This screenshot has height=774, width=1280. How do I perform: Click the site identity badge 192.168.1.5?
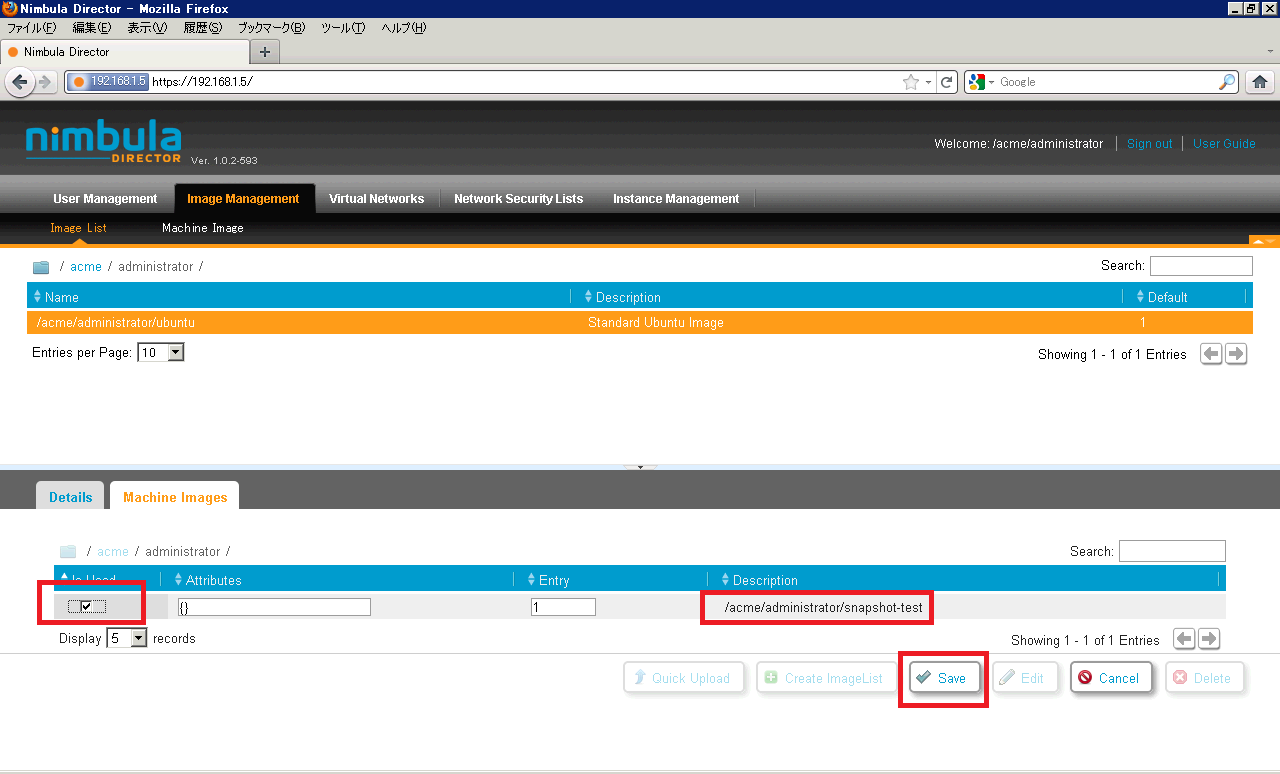[109, 82]
